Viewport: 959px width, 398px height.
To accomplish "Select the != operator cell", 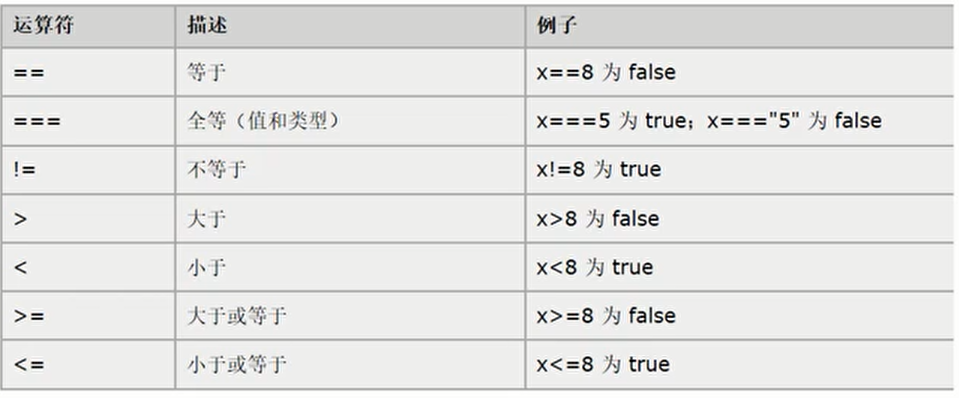I will [x=88, y=170].
